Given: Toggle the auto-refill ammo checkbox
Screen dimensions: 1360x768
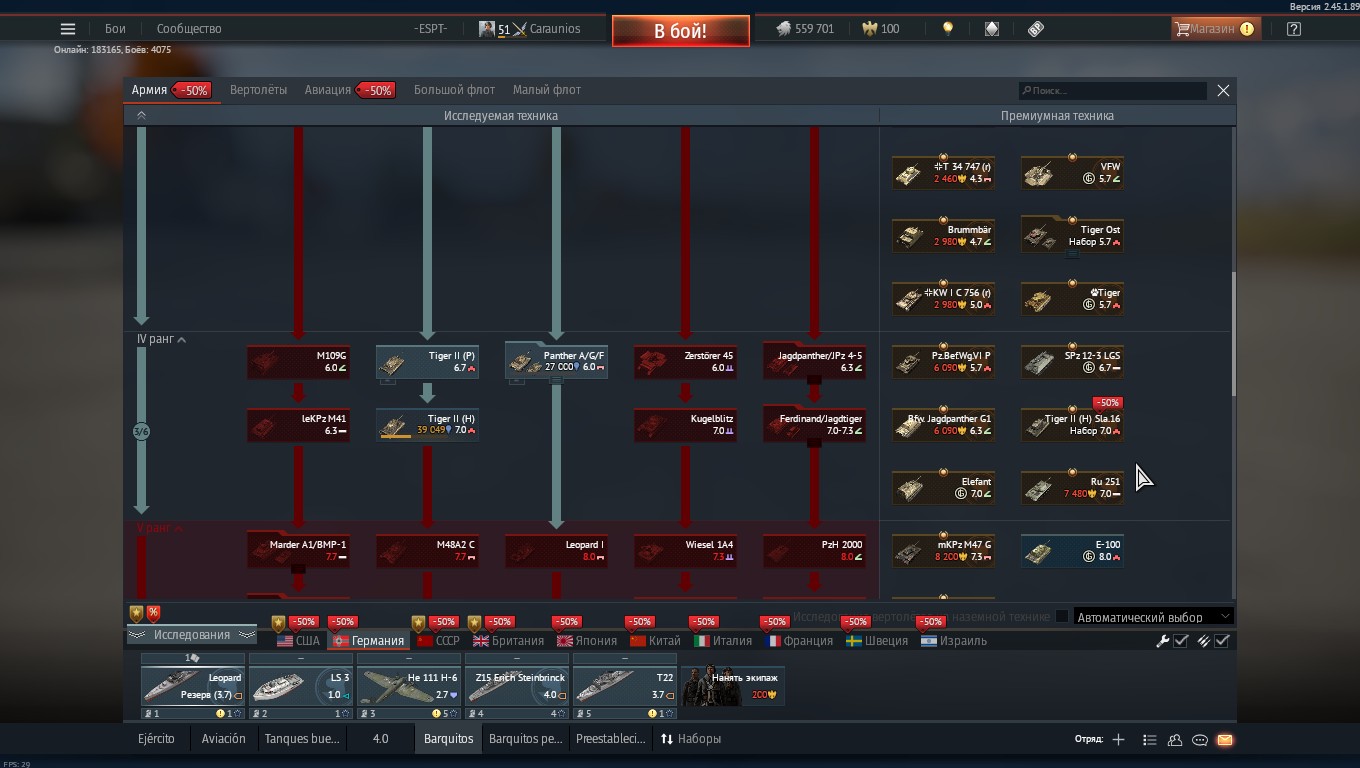Looking at the screenshot, I should click(x=1222, y=641).
